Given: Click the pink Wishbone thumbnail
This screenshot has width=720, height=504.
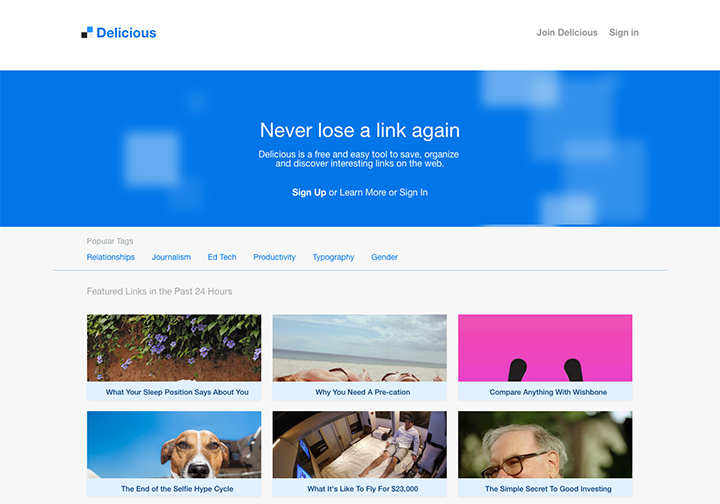Looking at the screenshot, I should click(x=545, y=348).
